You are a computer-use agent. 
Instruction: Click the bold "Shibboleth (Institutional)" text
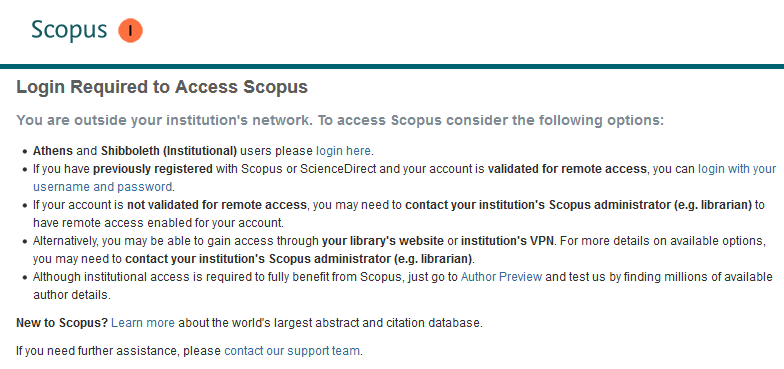pos(169,150)
